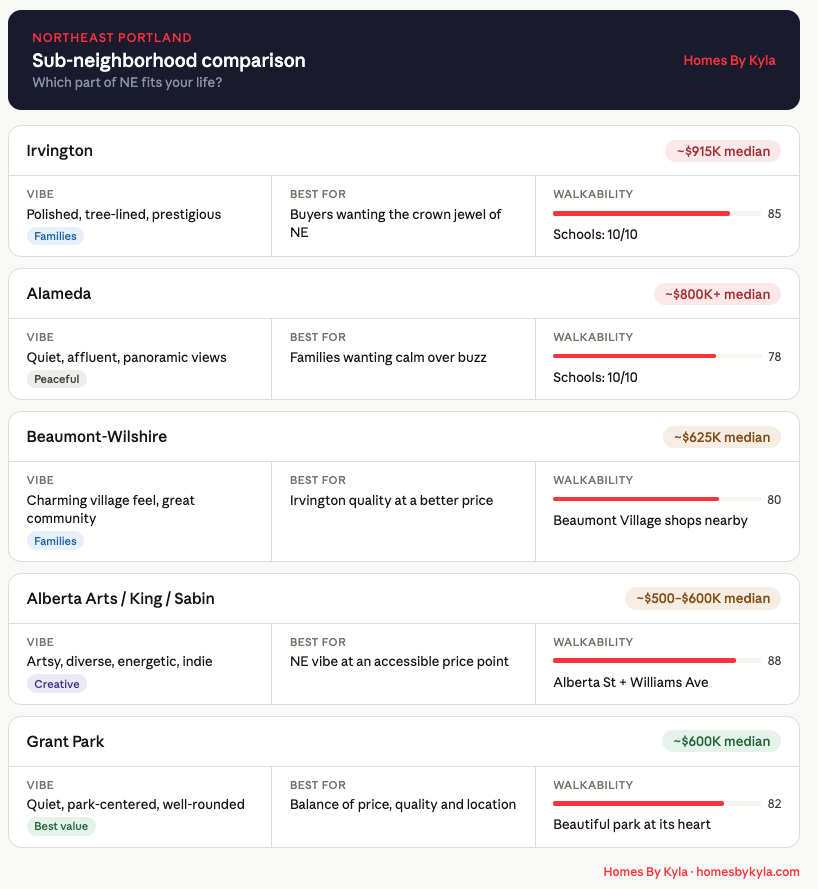Select the Irvington neighborhood heading
Viewport: 818px width, 889px height.
(60, 150)
